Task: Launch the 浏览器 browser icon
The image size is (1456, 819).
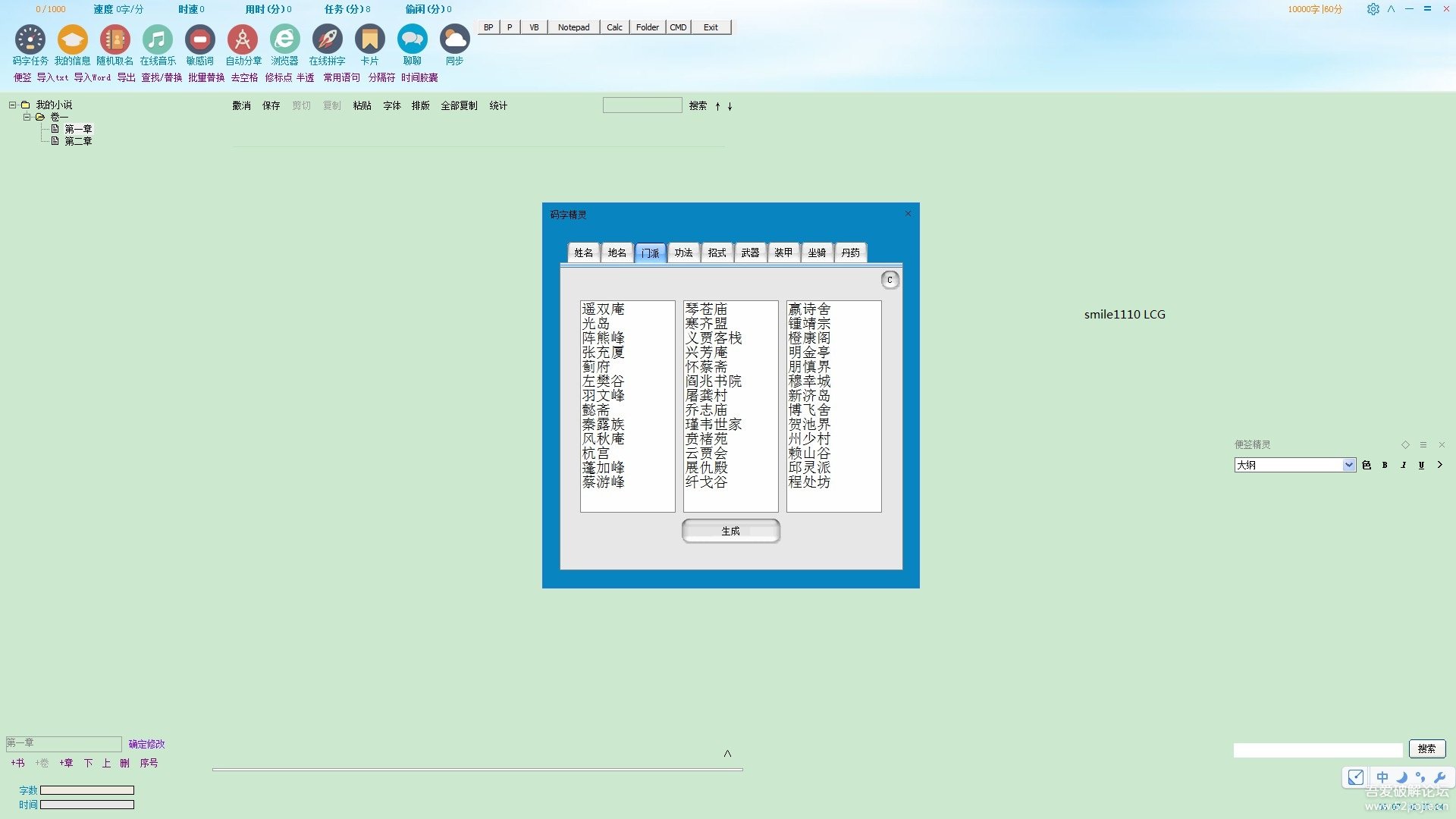Action: 285,39
